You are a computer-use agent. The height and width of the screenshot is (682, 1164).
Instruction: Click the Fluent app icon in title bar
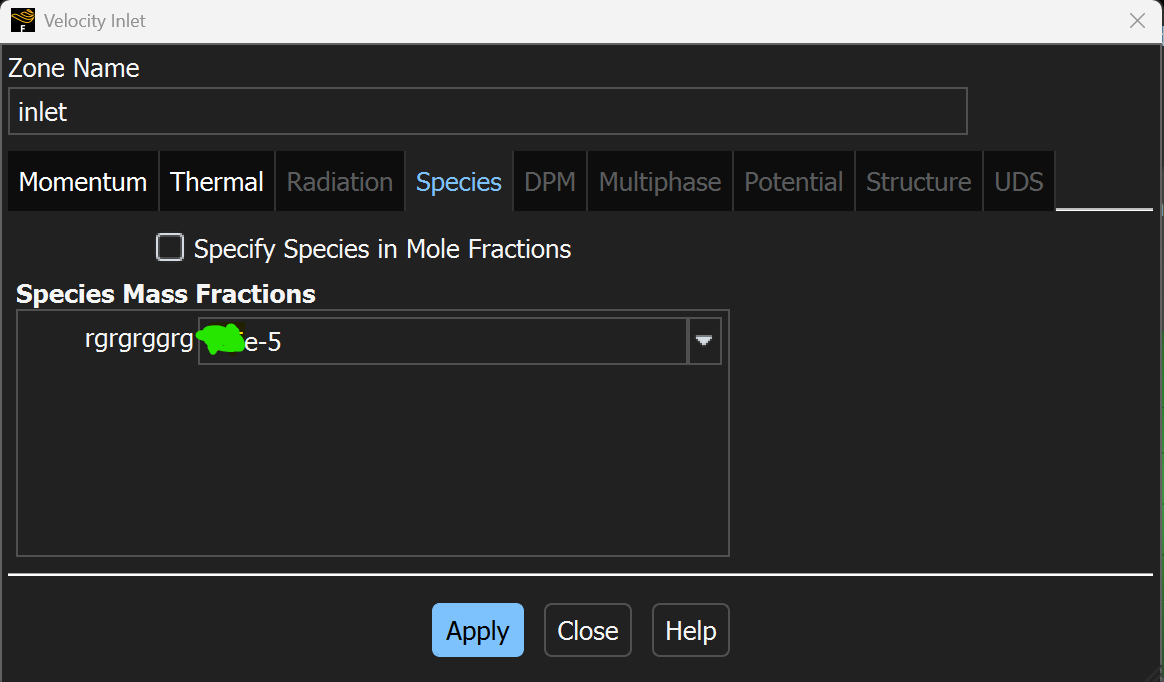coord(22,21)
